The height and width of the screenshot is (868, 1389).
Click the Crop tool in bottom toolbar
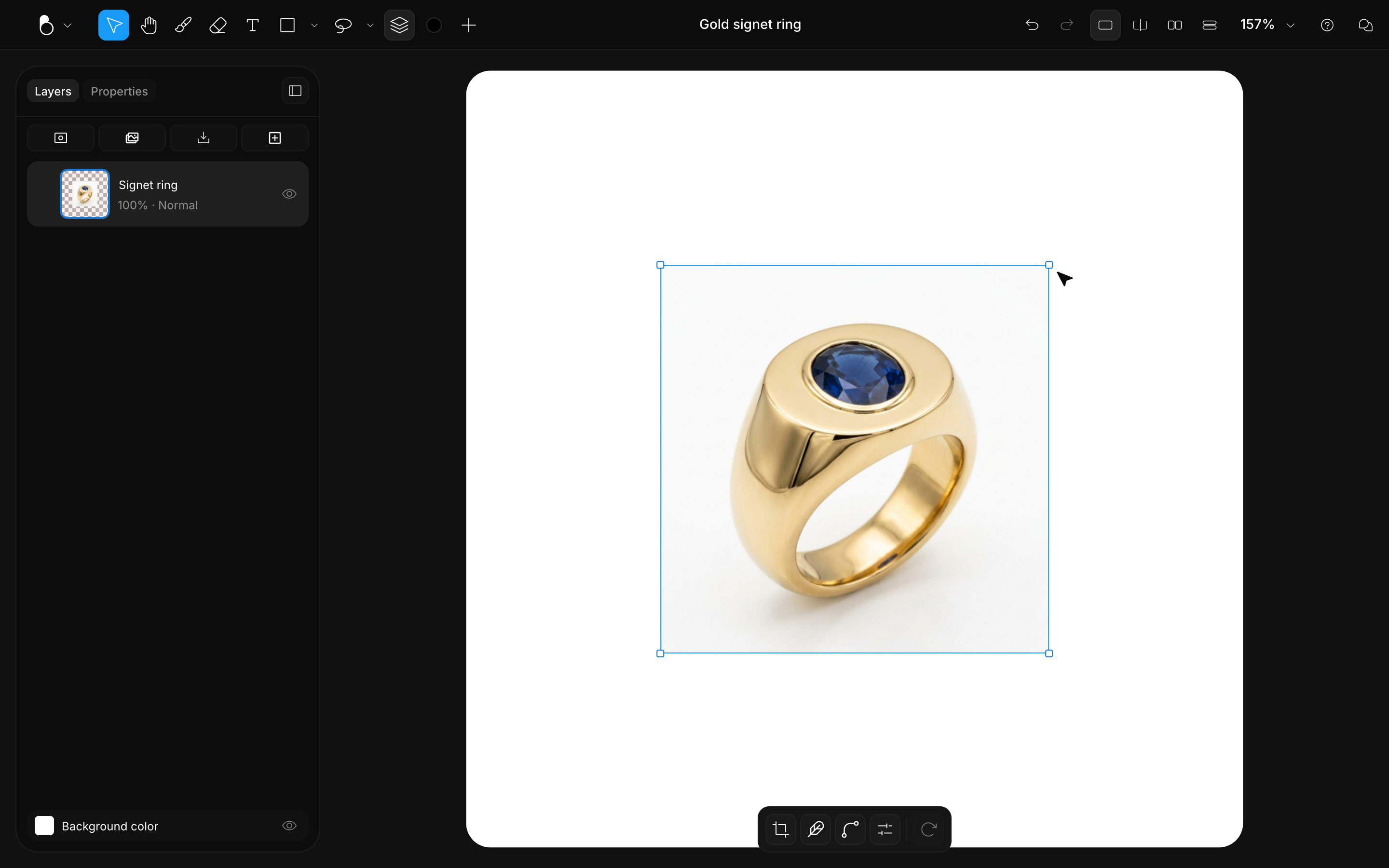pos(781,829)
